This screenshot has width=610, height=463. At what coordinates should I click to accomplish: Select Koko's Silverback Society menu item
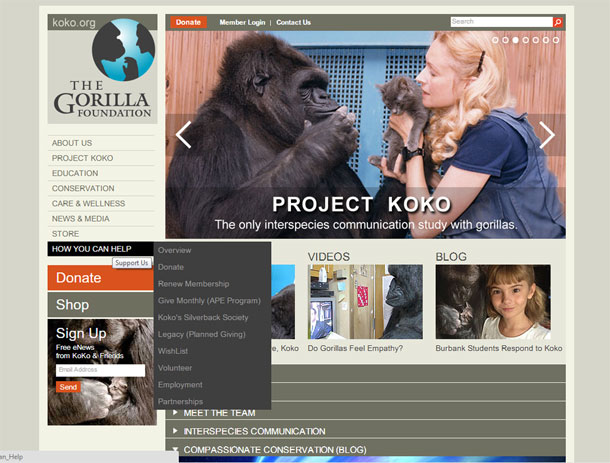click(x=203, y=317)
